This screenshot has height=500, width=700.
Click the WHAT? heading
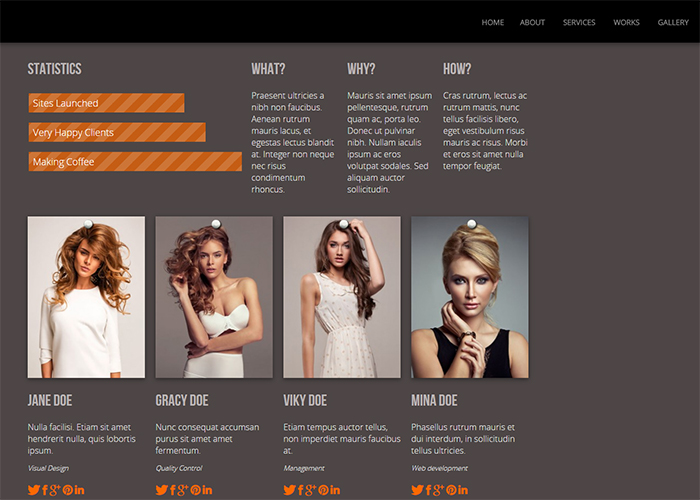(x=268, y=69)
